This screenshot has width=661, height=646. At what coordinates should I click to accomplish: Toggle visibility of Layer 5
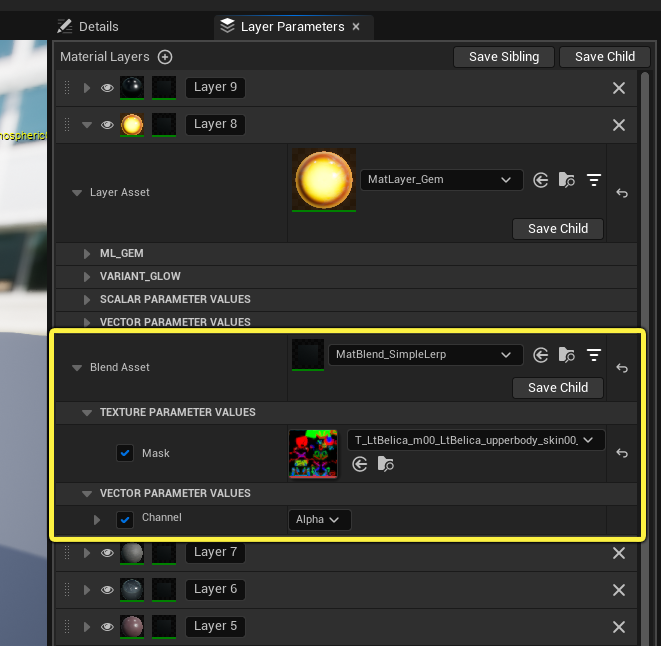107,627
